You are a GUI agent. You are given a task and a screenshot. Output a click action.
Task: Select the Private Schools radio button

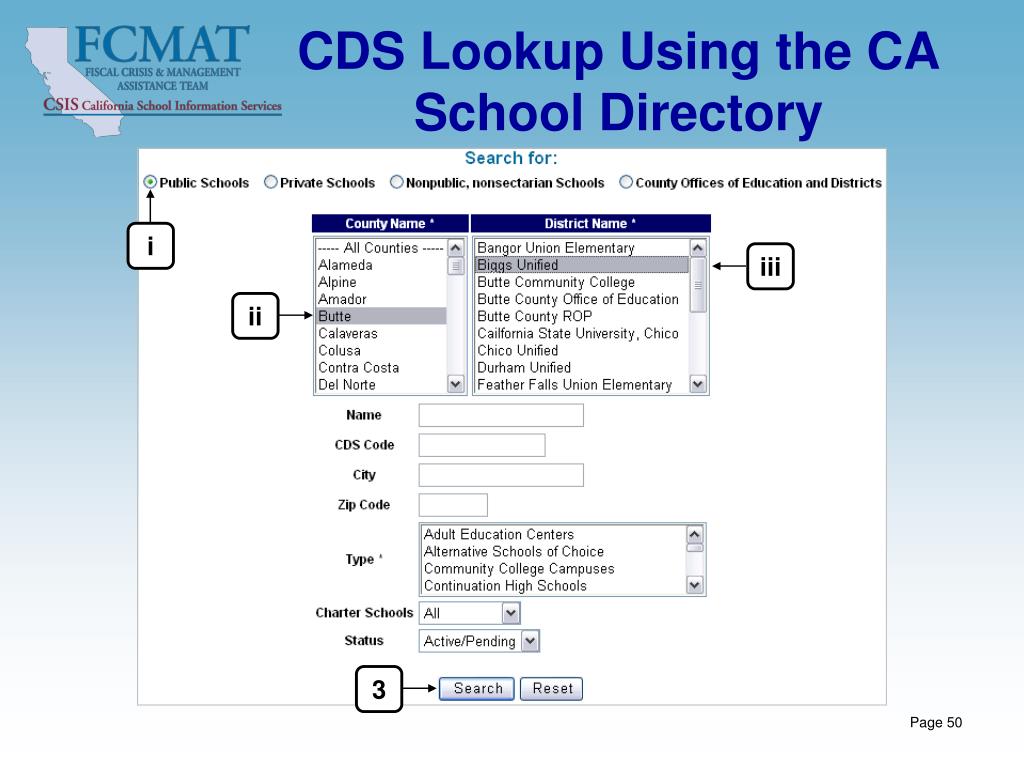(x=270, y=182)
